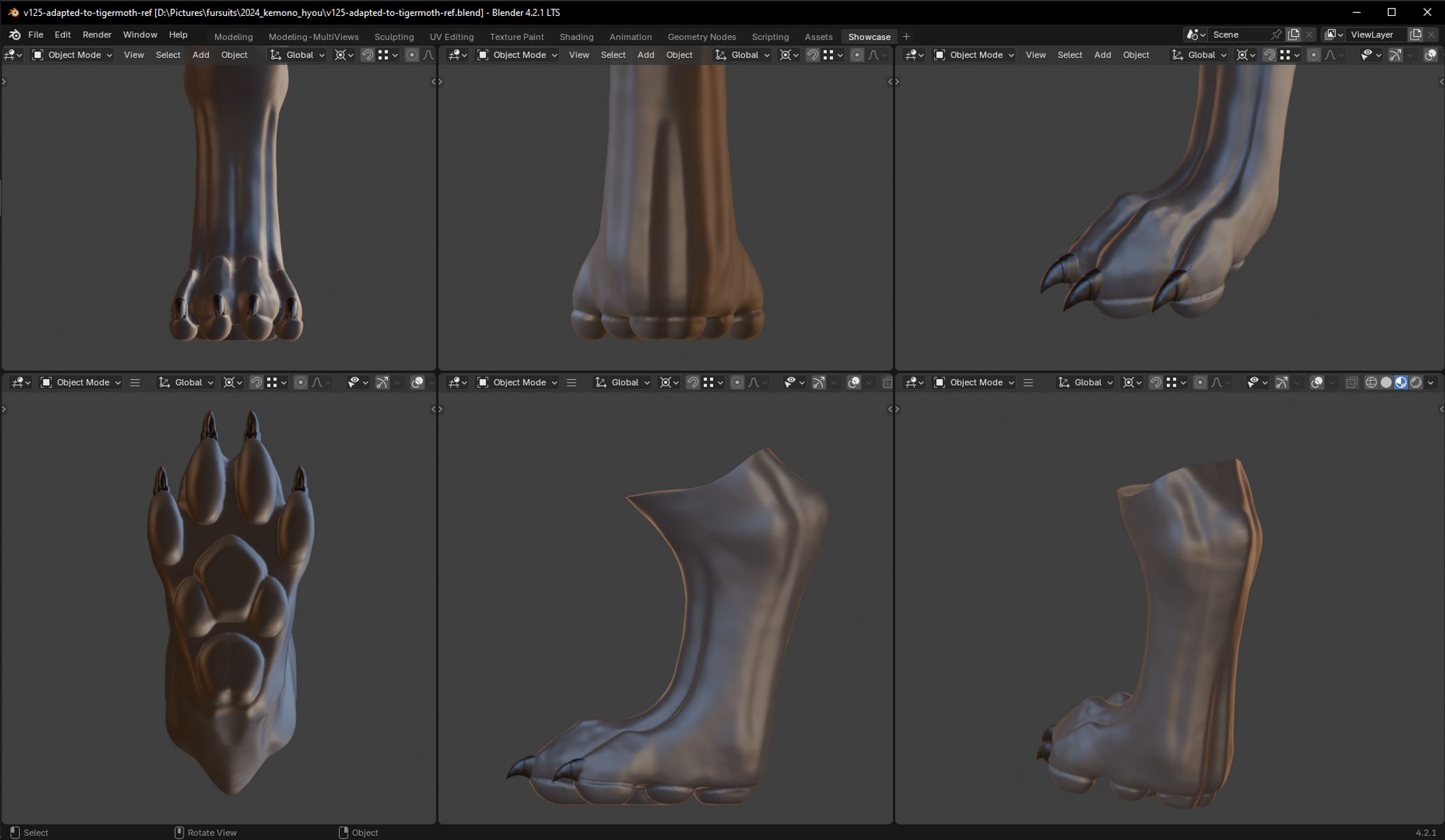Open Object Mode dropdown in paw pads viewport
This screenshot has width=1445, height=840.
tap(81, 383)
